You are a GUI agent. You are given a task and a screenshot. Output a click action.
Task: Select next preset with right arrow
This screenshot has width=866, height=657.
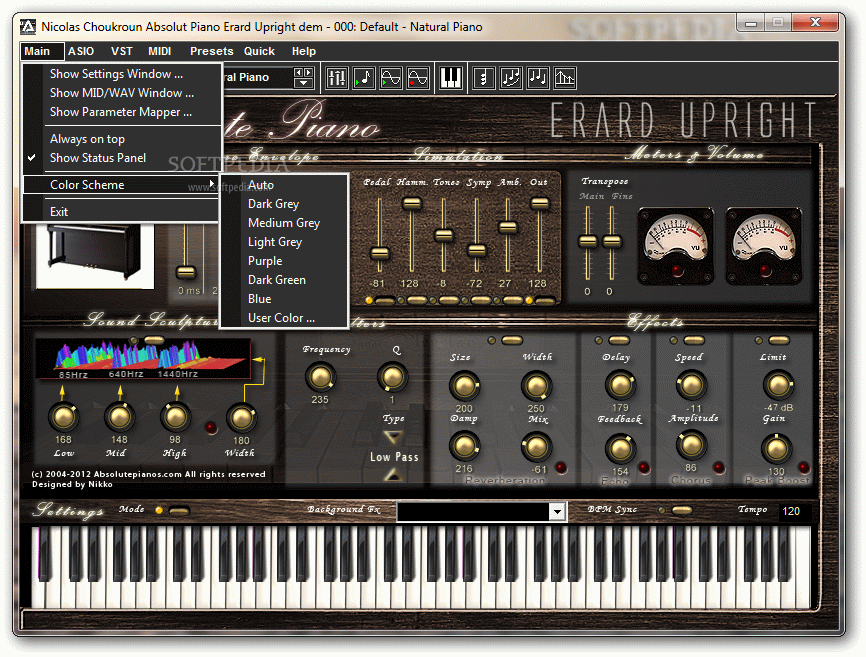click(308, 72)
